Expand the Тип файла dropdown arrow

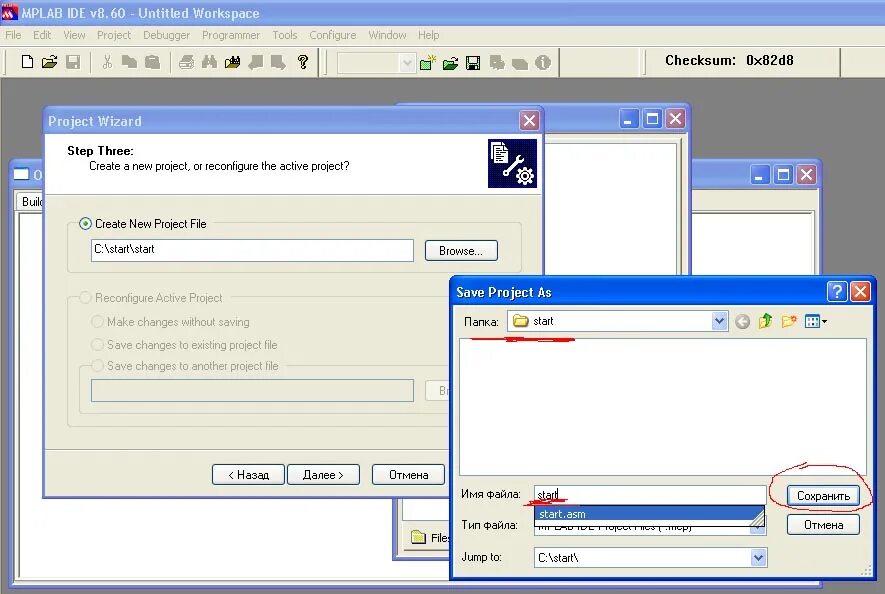pyautogui.click(x=758, y=530)
